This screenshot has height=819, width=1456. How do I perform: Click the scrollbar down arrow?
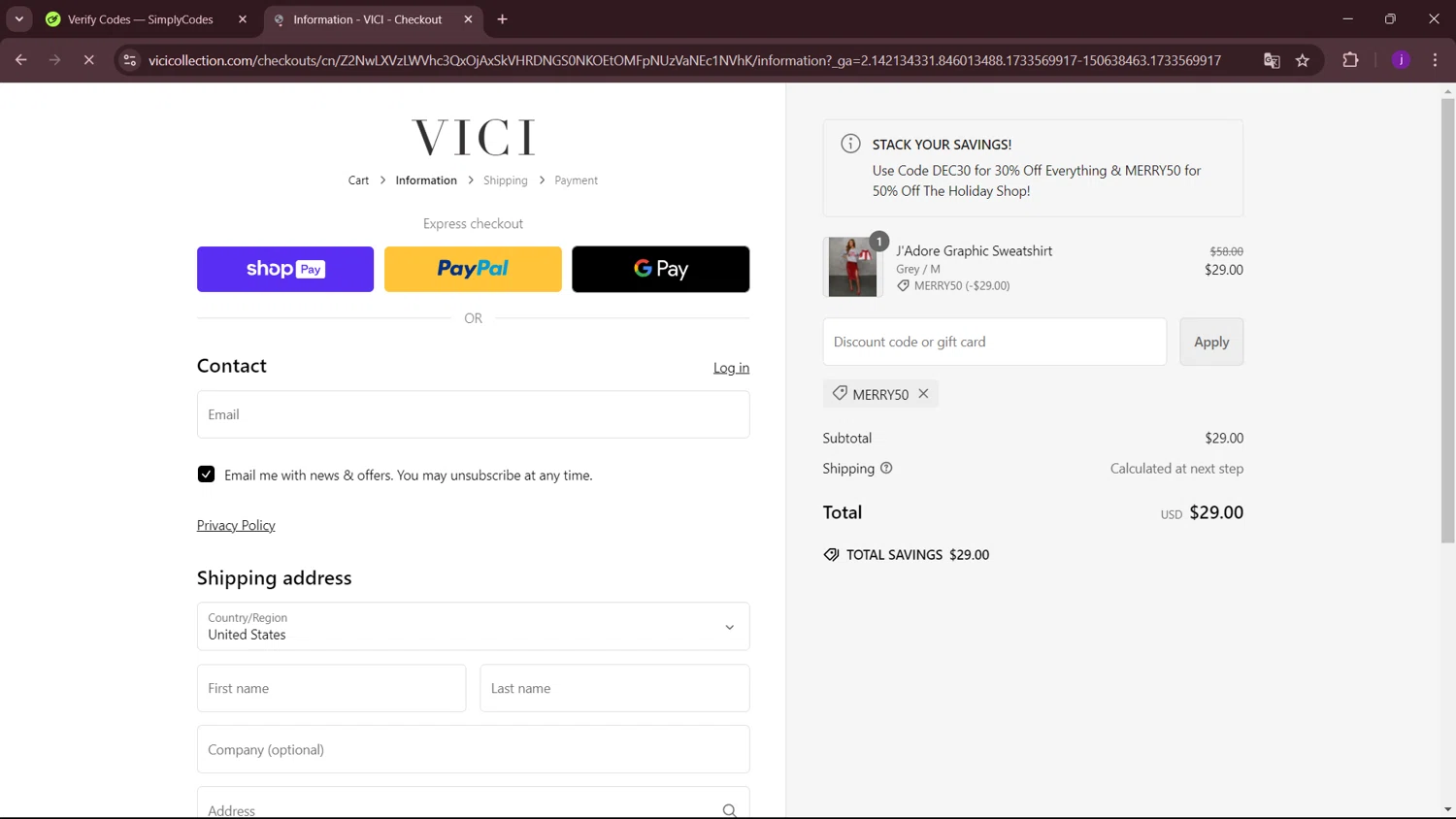[1447, 809]
